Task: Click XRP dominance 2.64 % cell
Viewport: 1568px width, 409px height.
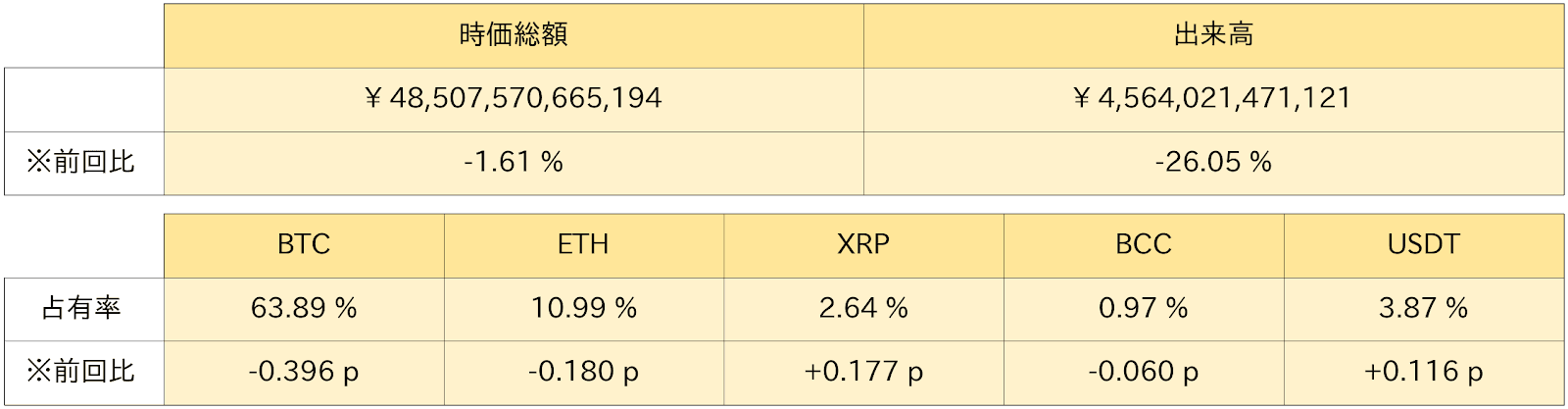Action: [x=863, y=308]
